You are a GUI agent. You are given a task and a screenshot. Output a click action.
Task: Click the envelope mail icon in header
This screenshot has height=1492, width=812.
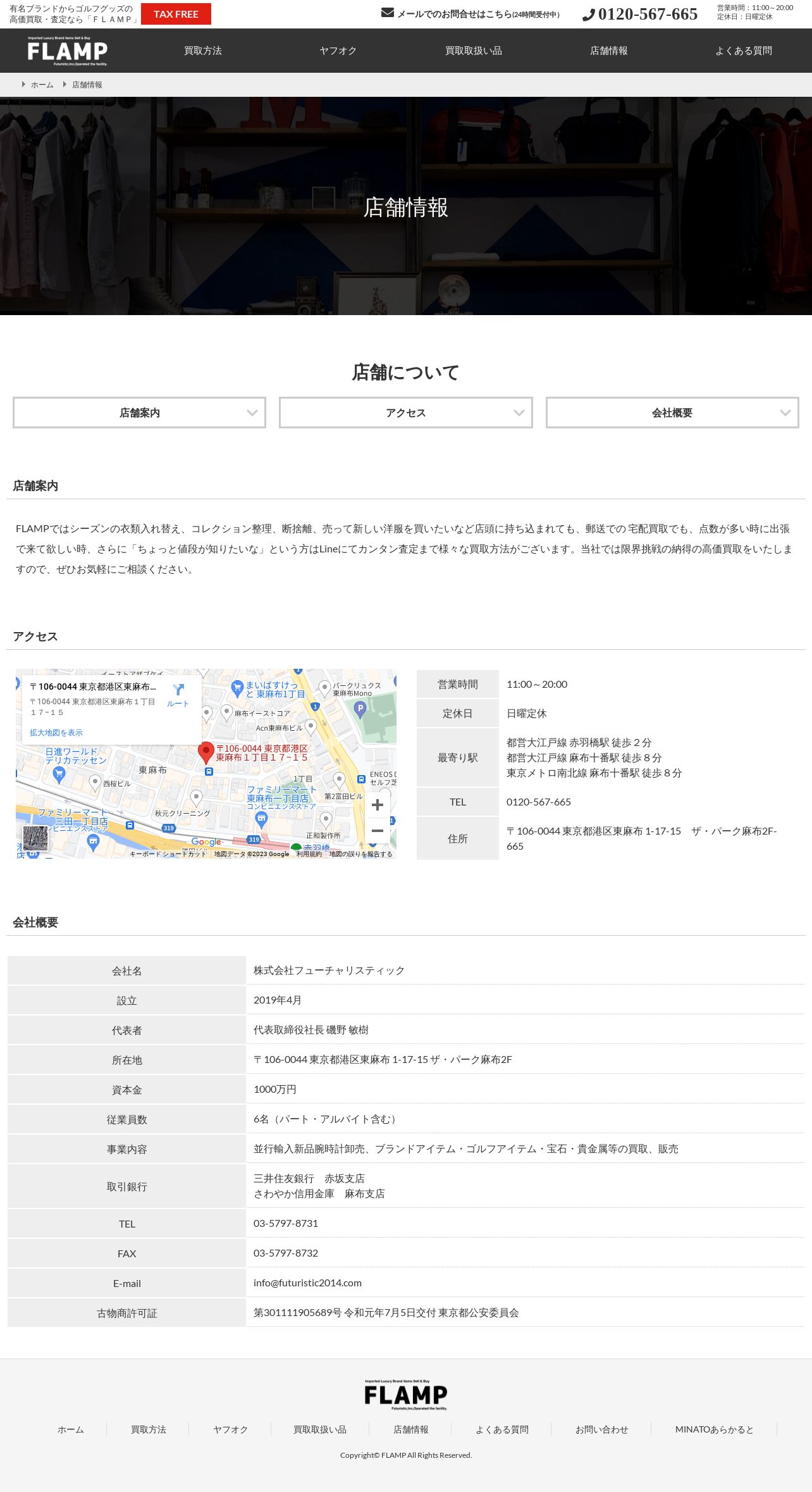tap(387, 13)
